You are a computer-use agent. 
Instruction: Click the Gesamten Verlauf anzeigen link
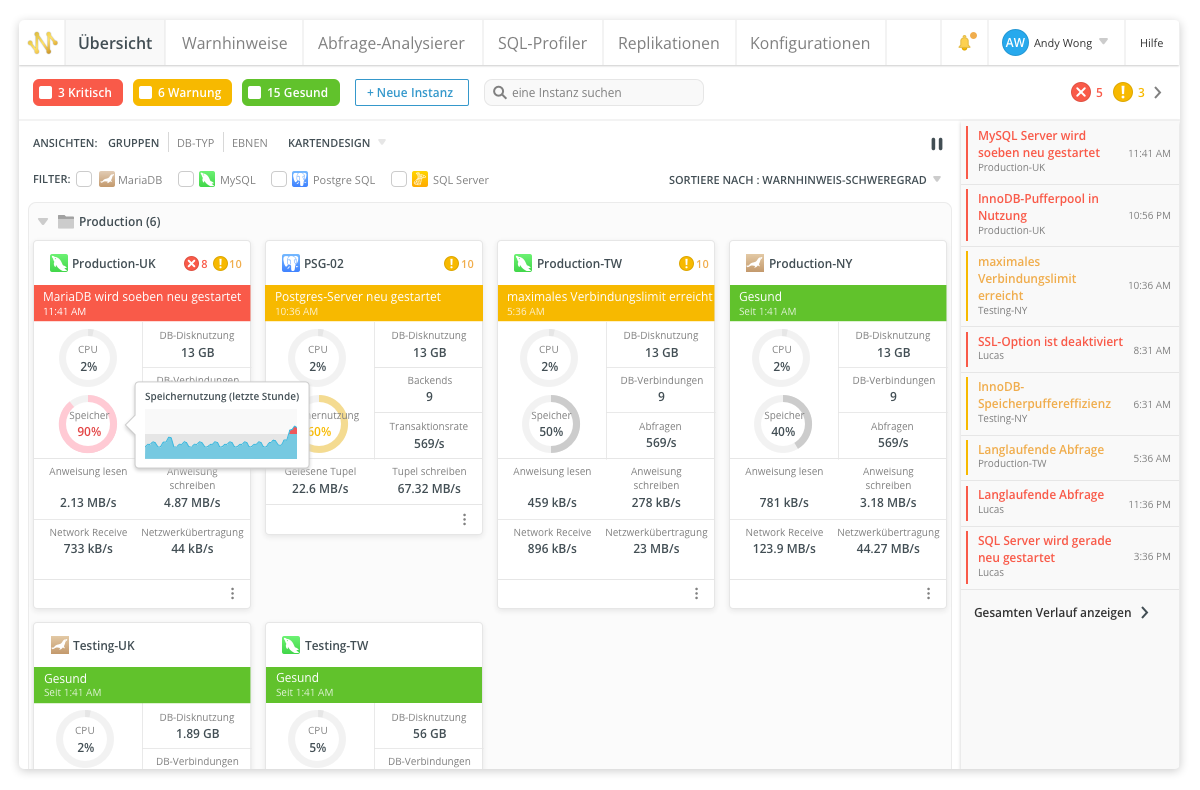1053,612
